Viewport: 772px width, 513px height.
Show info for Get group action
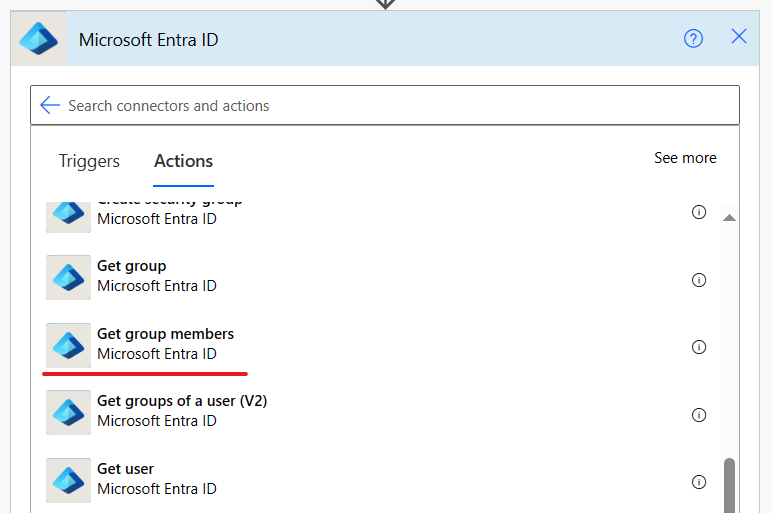coord(699,280)
